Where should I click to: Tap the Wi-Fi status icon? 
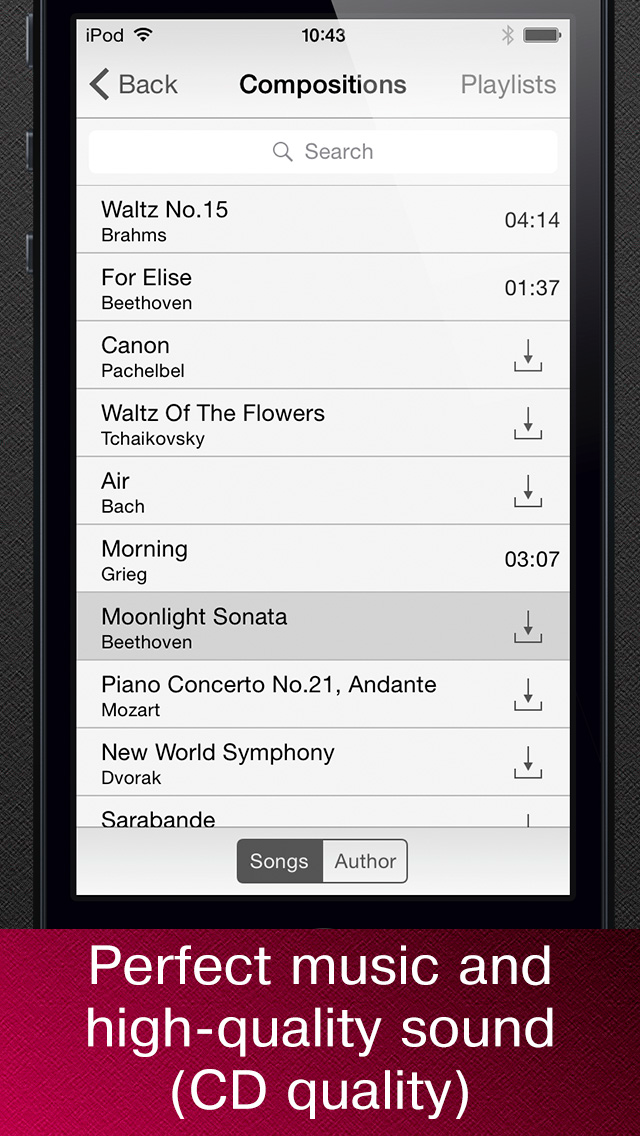143,35
